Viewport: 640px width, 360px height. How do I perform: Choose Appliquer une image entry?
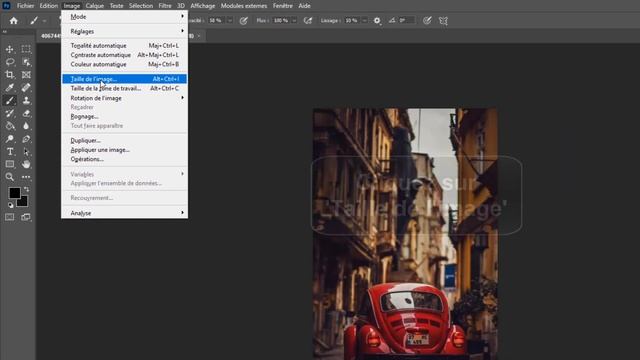[124, 150]
